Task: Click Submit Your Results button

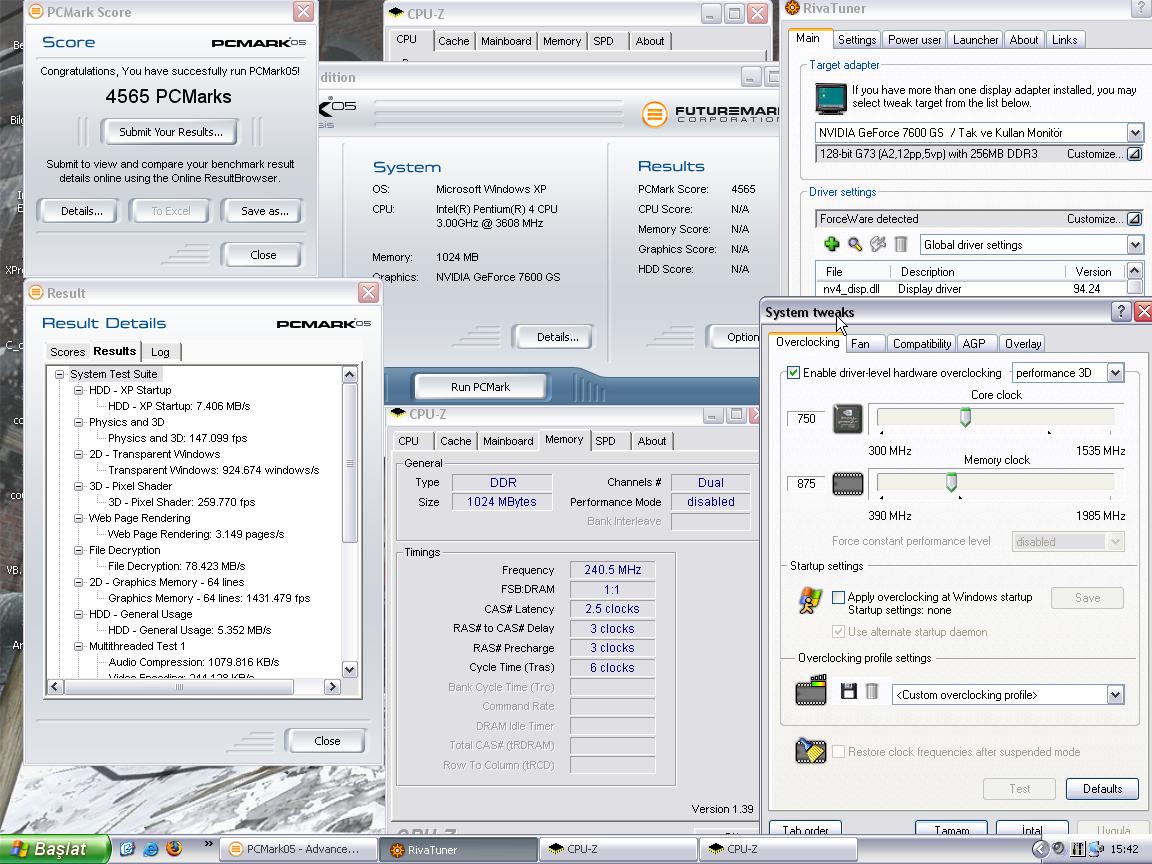Action: pos(170,132)
